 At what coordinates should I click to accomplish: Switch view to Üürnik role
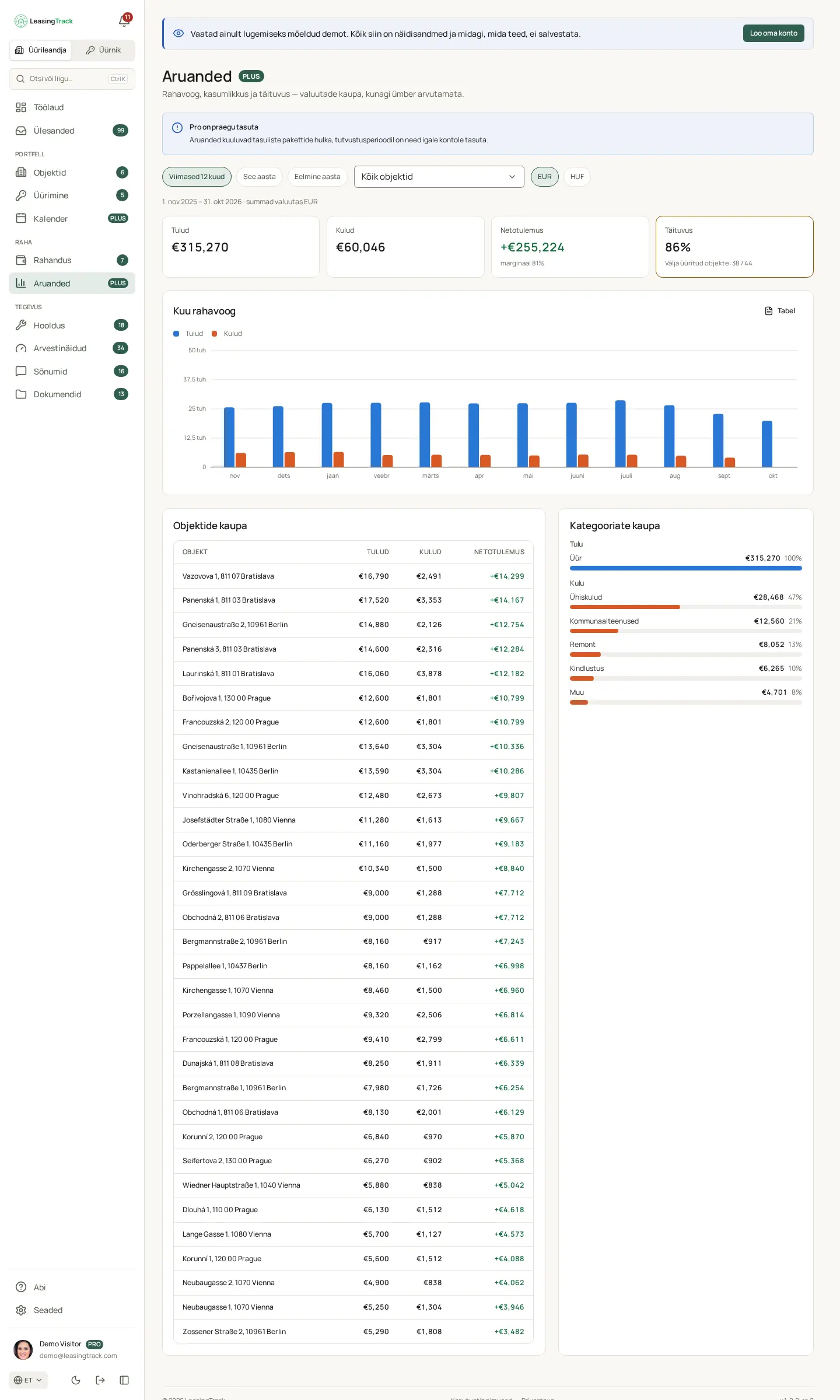(x=103, y=50)
